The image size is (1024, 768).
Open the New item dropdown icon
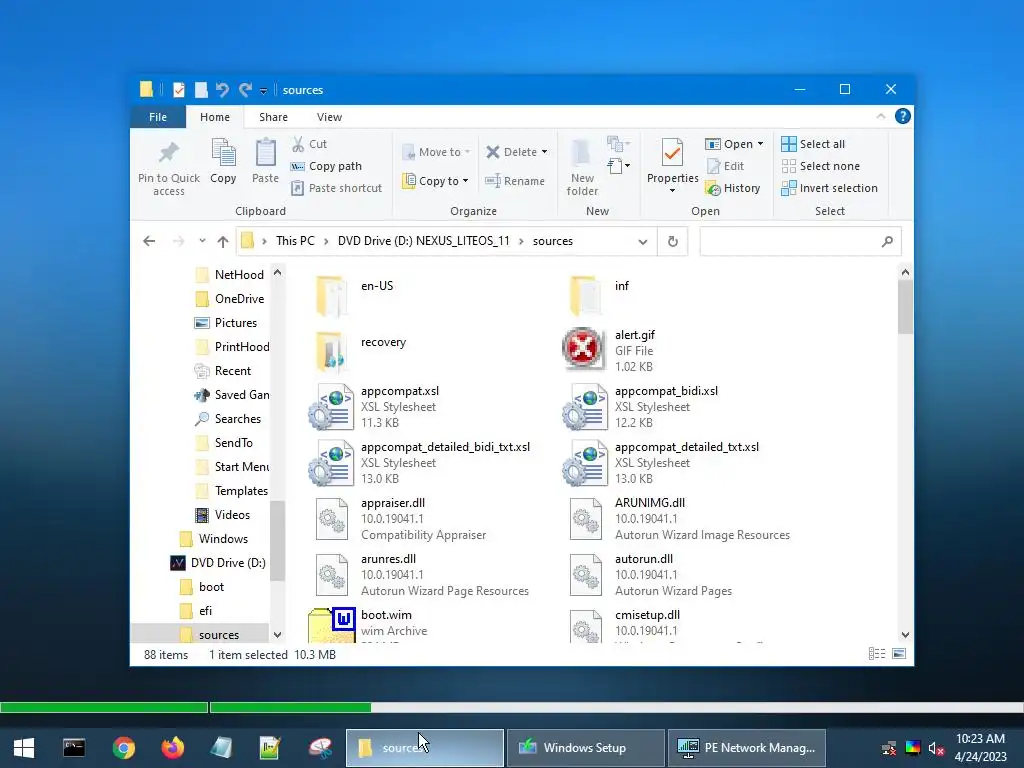(x=618, y=144)
